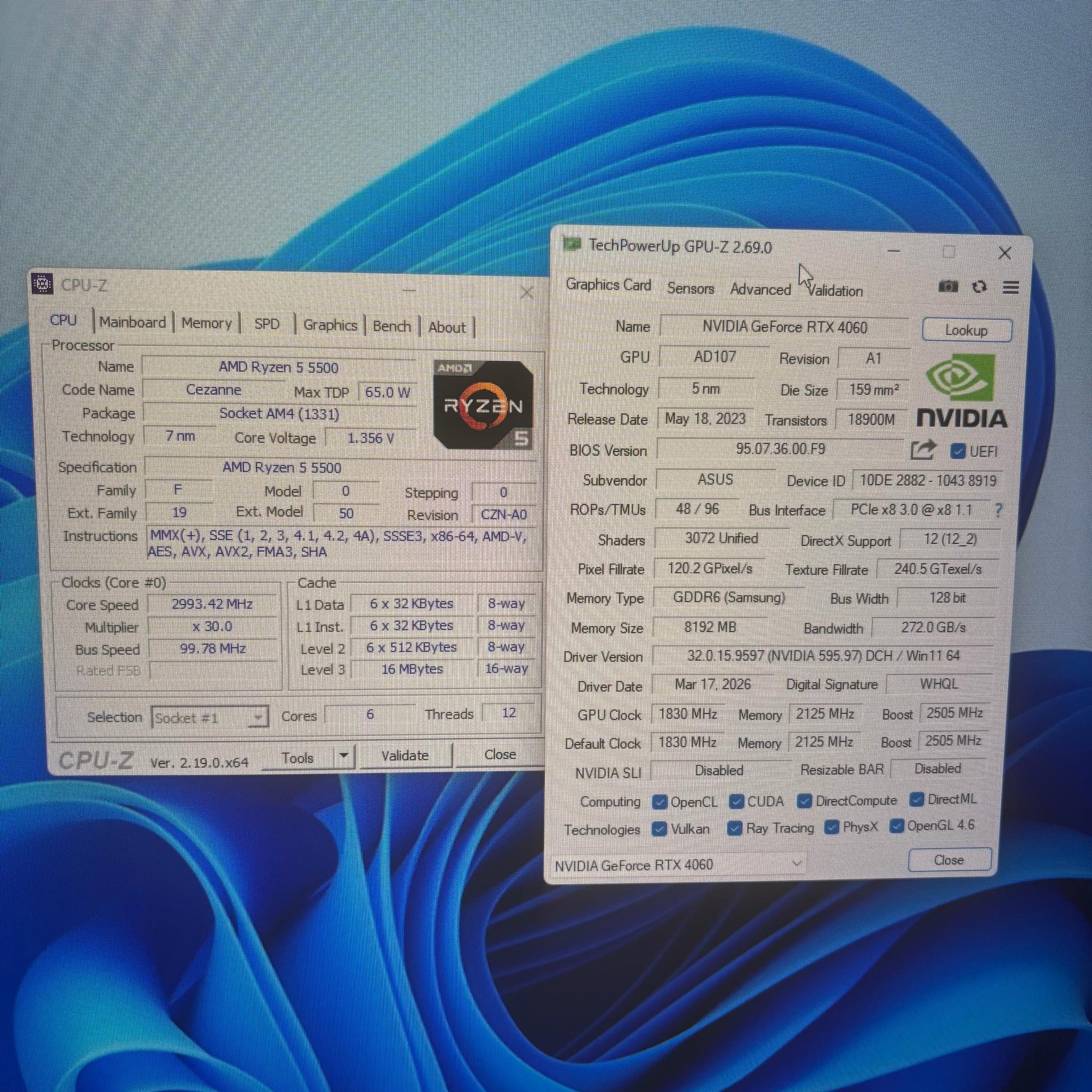Open the Validation tab in GPU-Z
The height and width of the screenshot is (1092, 1092).
coord(835,291)
